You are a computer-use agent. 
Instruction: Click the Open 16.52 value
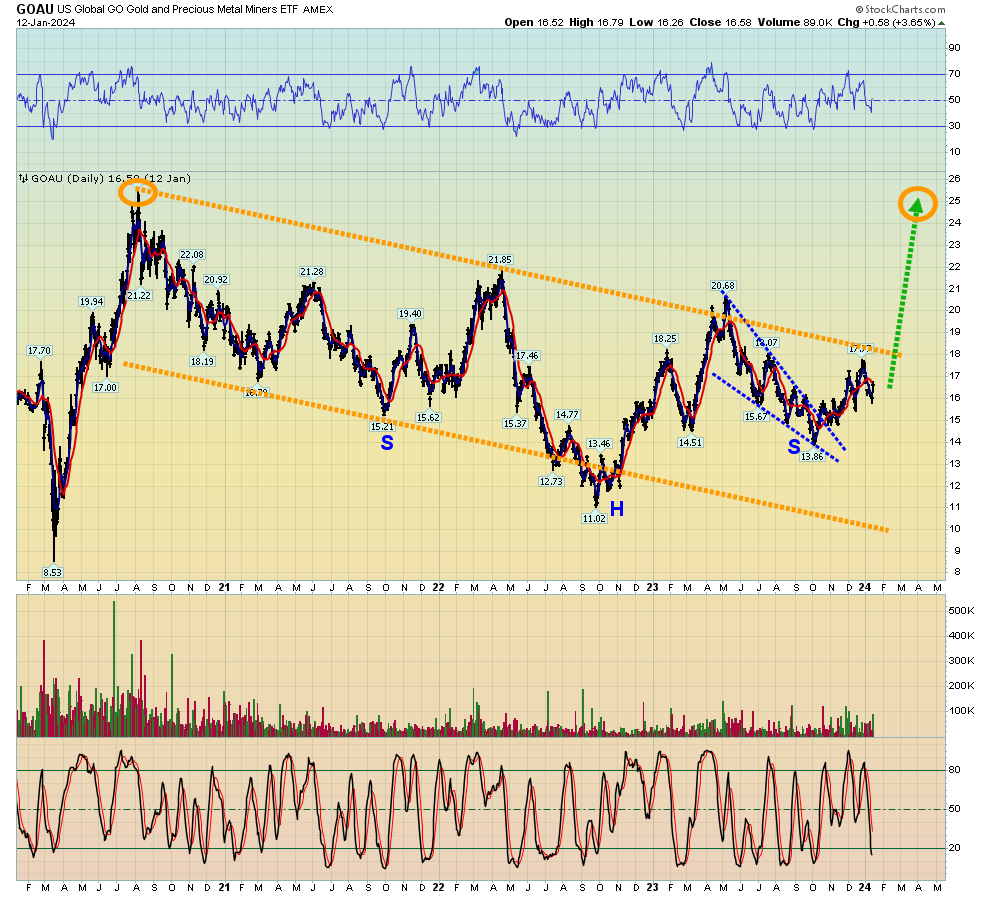click(x=534, y=23)
